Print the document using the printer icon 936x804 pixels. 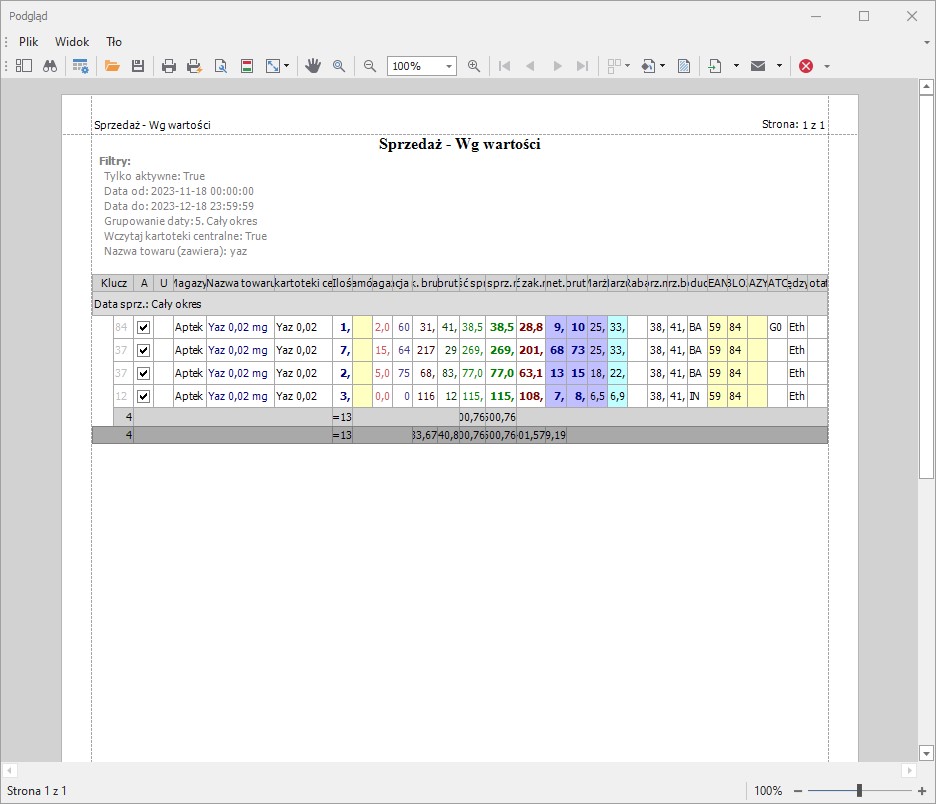[x=169, y=66]
